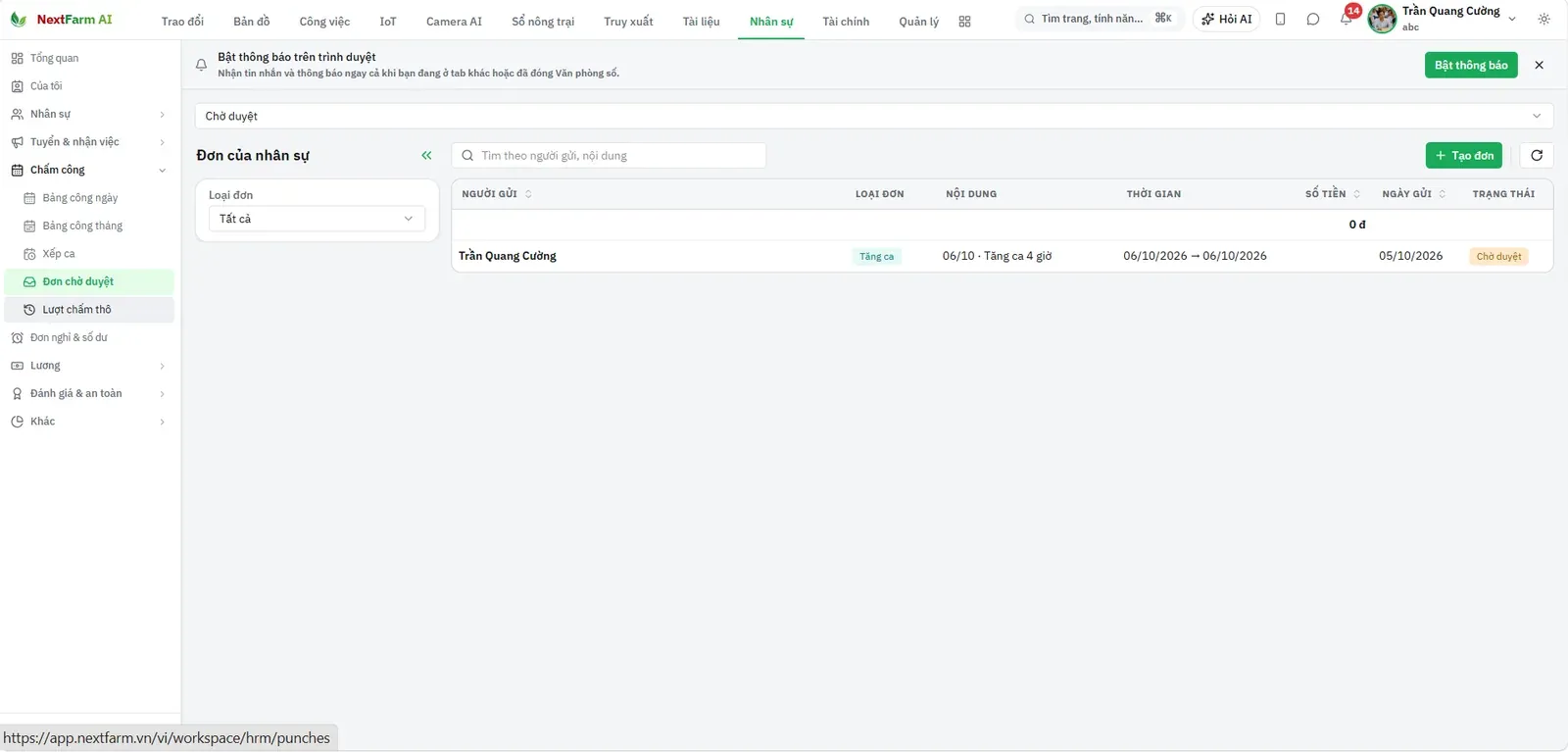Collapse the Đơn của nhân sự filter panel
The image size is (1568, 752).
(x=426, y=155)
